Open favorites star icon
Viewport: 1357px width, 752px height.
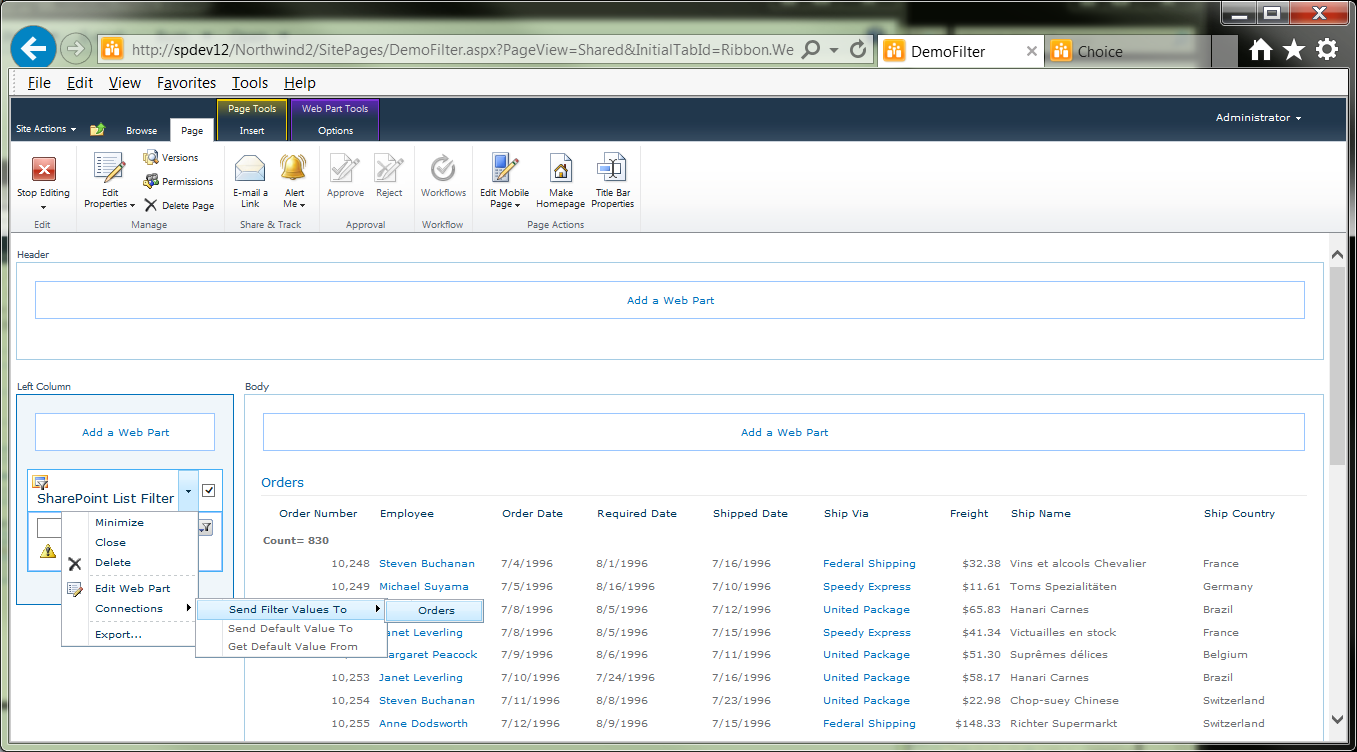pos(1294,50)
